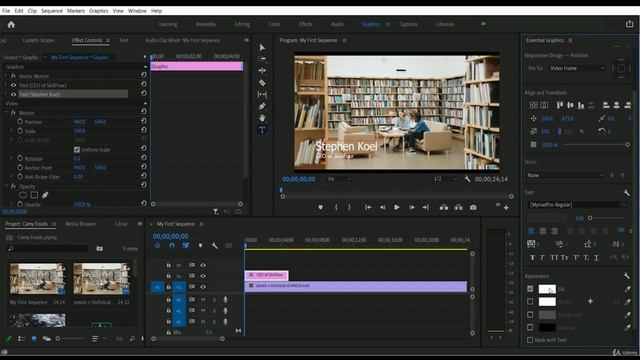Click the New Bin folder icon
Image resolution: width=640 pixels, height=360 pixels.
(x=100, y=248)
